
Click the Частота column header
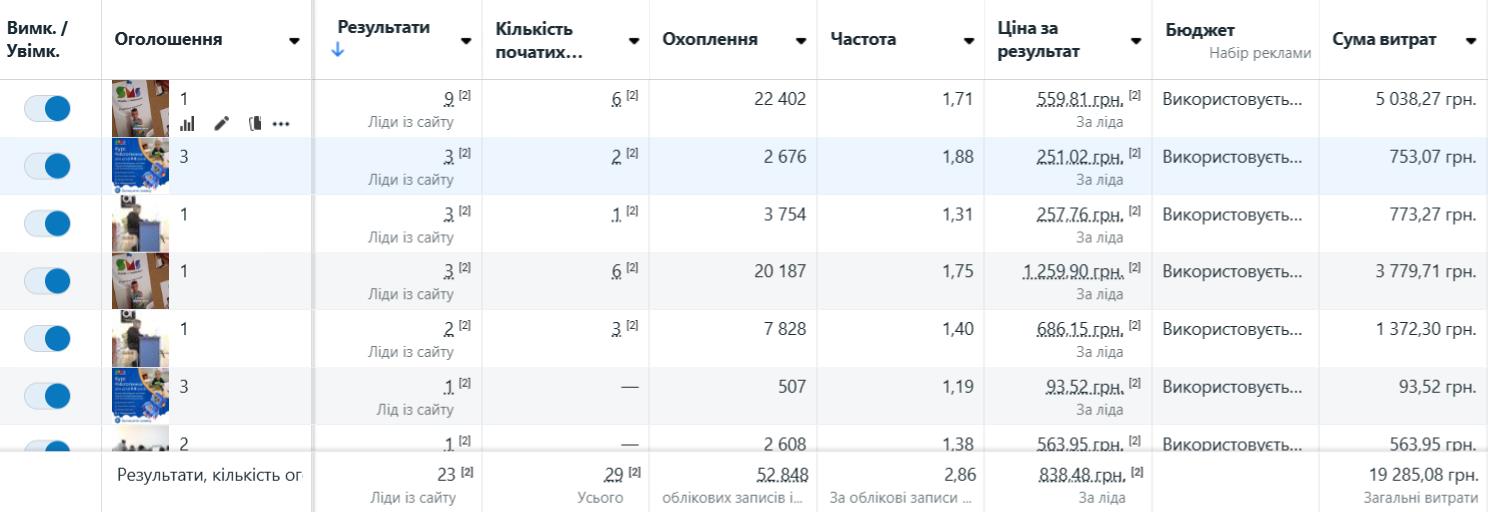[x=863, y=40]
